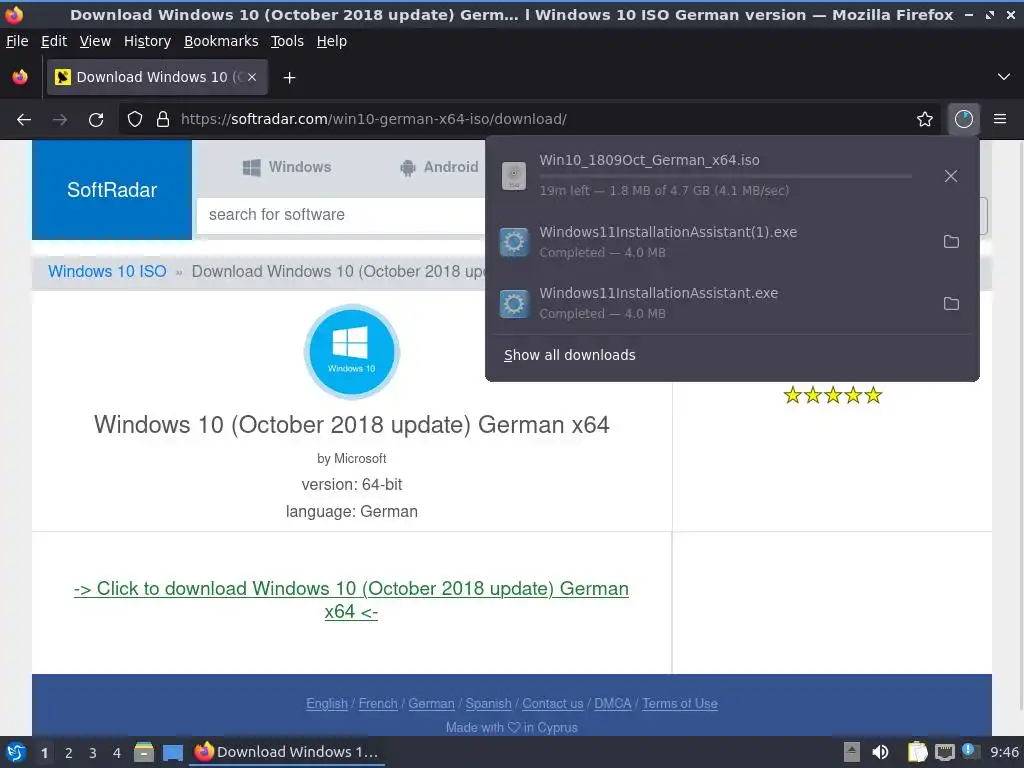This screenshot has height=768, width=1024.
Task: Show site security padlock info
Action: tap(163, 120)
